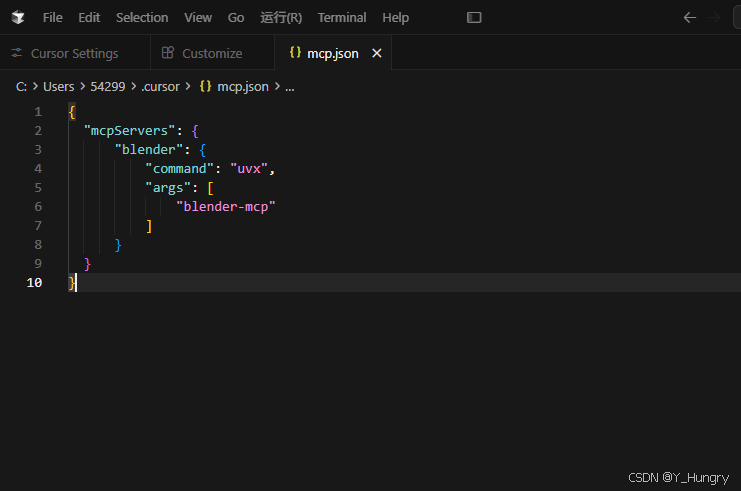The image size is (741, 491).
Task: Expand the .cursor breadcrumb folder
Action: coord(161,86)
